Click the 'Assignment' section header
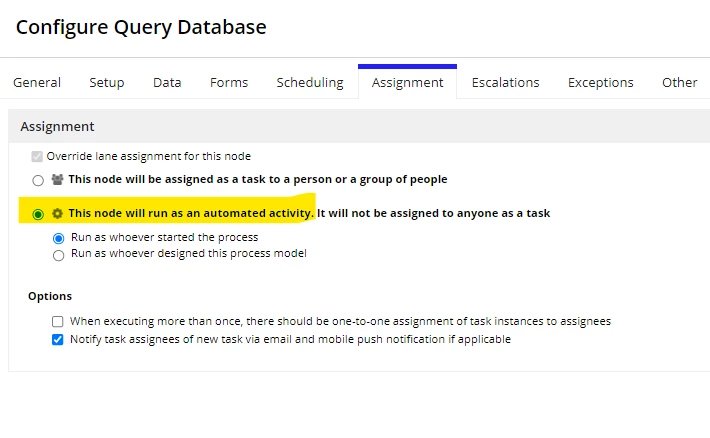 pos(58,126)
